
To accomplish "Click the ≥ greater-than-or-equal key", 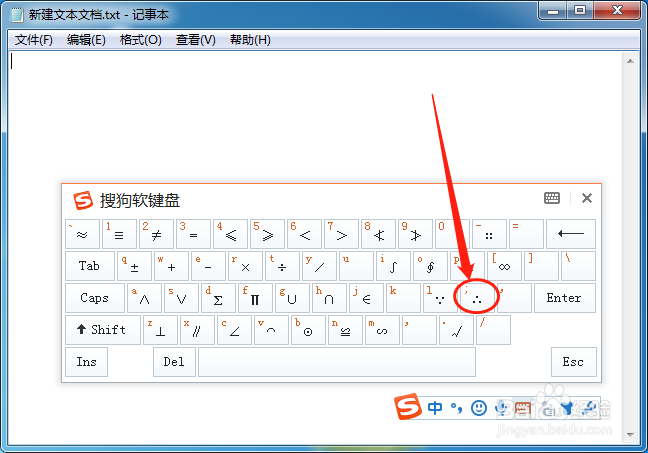I will 267,234.
